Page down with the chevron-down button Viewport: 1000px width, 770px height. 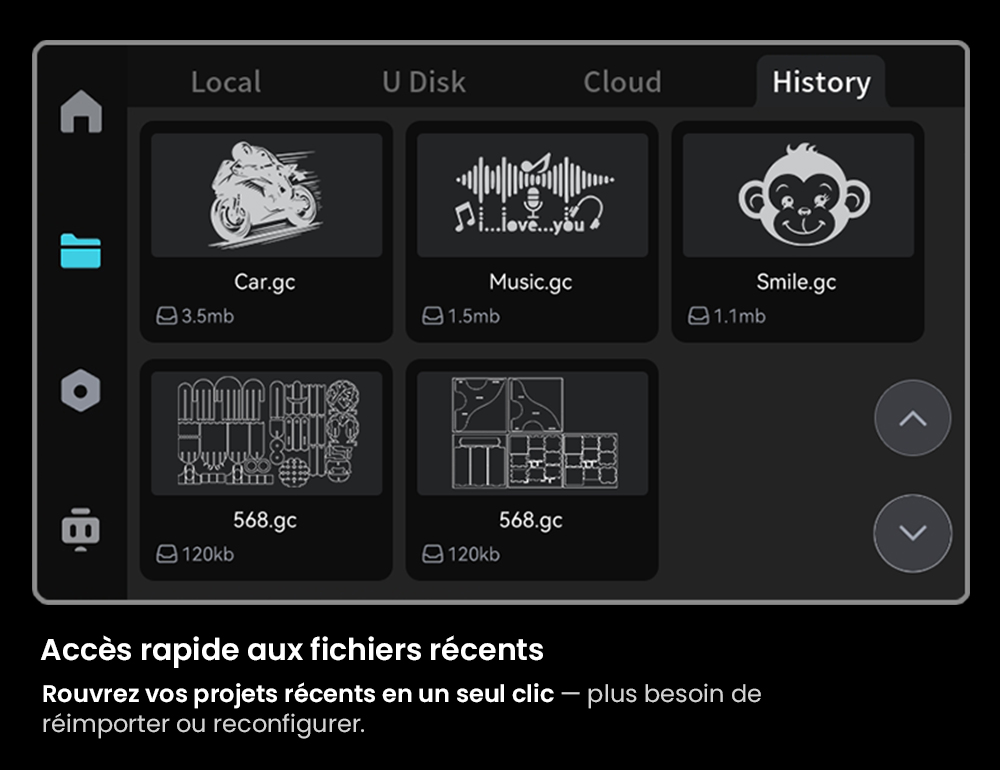point(913,533)
